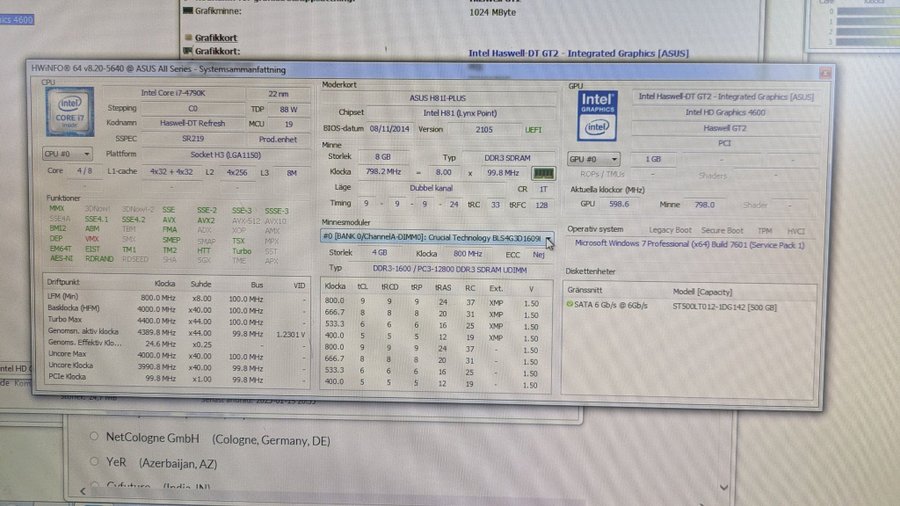Click the Intel HD Graphics 4600 field
Image resolution: width=900 pixels, height=506 pixels.
[x=725, y=112]
